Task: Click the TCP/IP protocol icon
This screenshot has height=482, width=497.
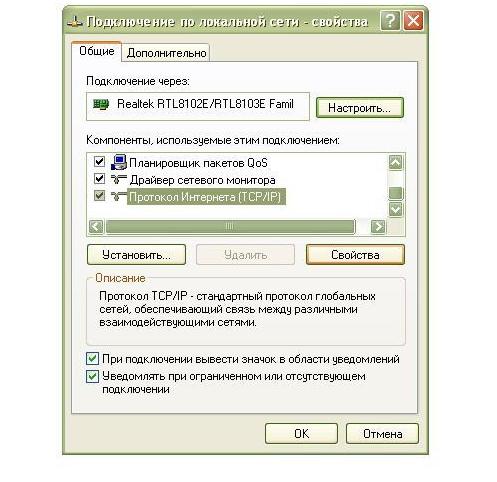Action: coord(119,196)
